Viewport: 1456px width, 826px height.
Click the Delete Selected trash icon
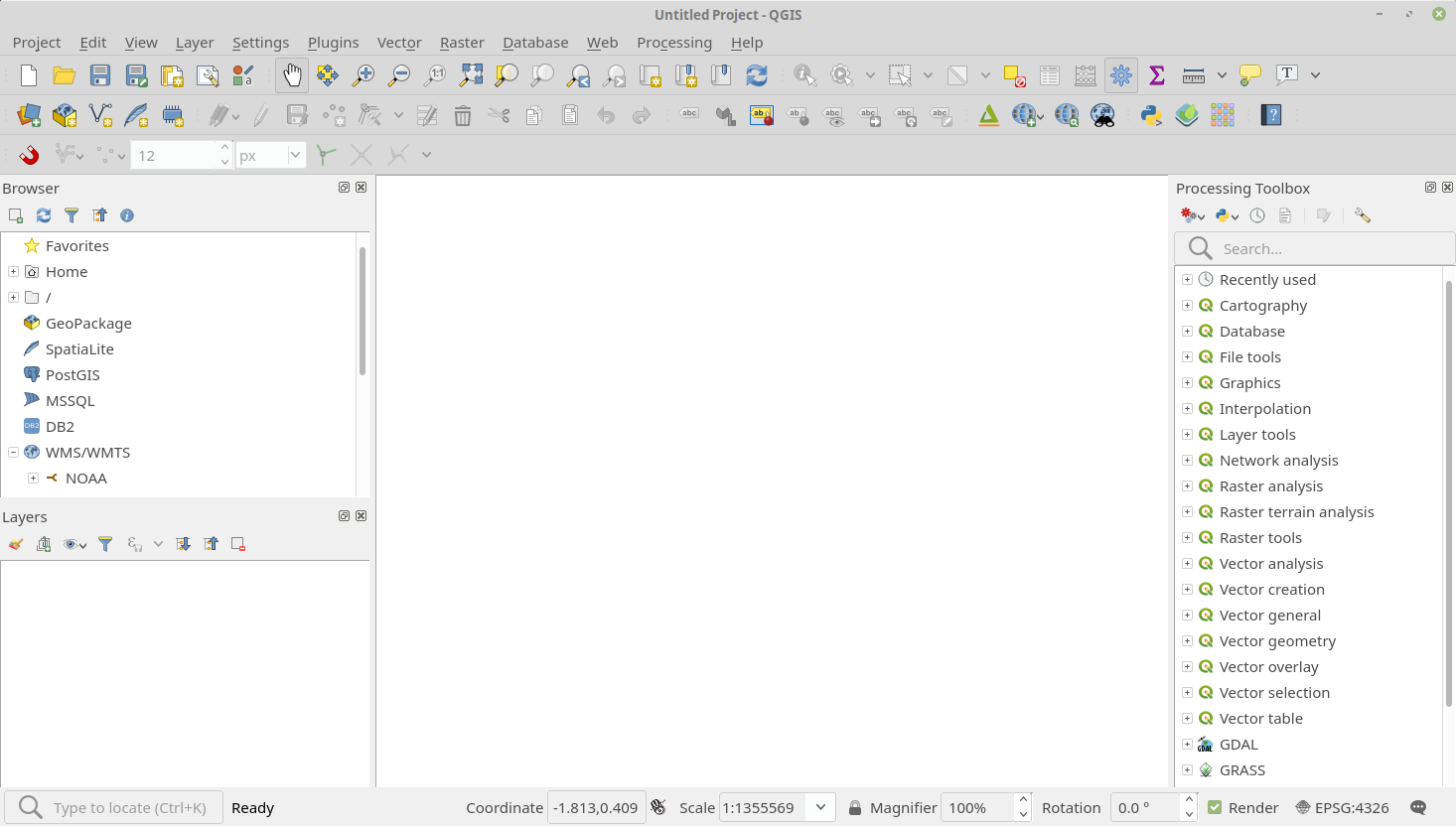(x=463, y=115)
